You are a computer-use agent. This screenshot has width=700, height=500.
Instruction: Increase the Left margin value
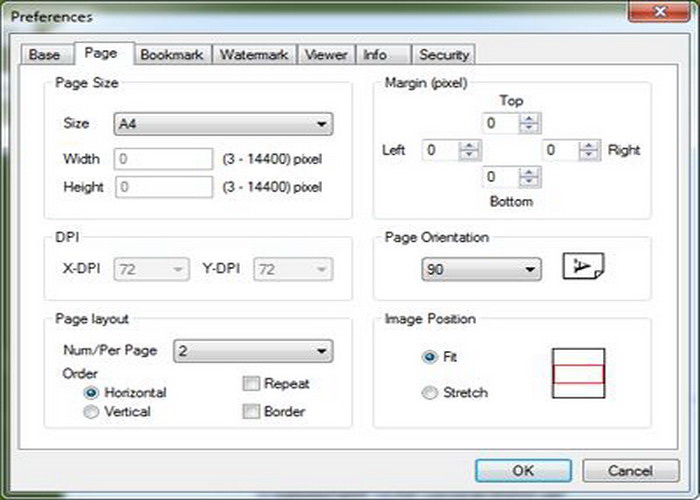click(x=469, y=145)
